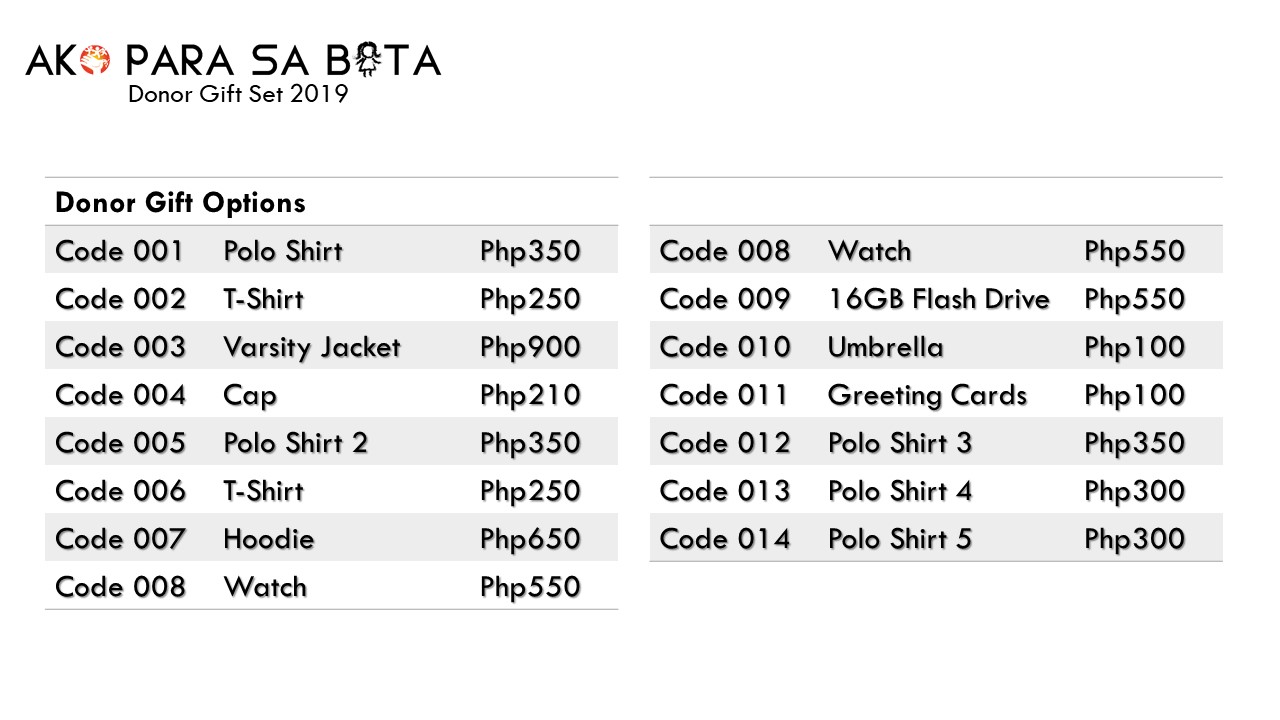Screen dimensions: 1280x720
Task: Select the 'Polo Shirt 2' item
Action: 295,443
